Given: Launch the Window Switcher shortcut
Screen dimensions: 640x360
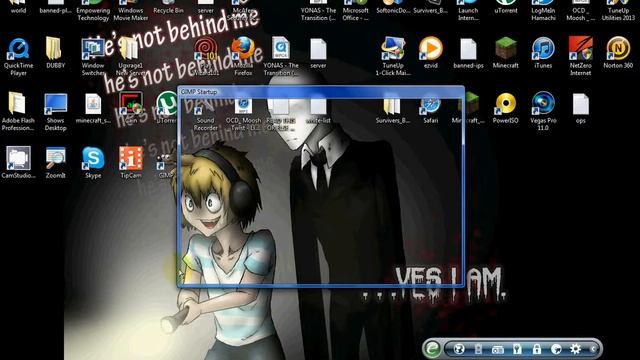Looking at the screenshot, I should click(92, 49).
